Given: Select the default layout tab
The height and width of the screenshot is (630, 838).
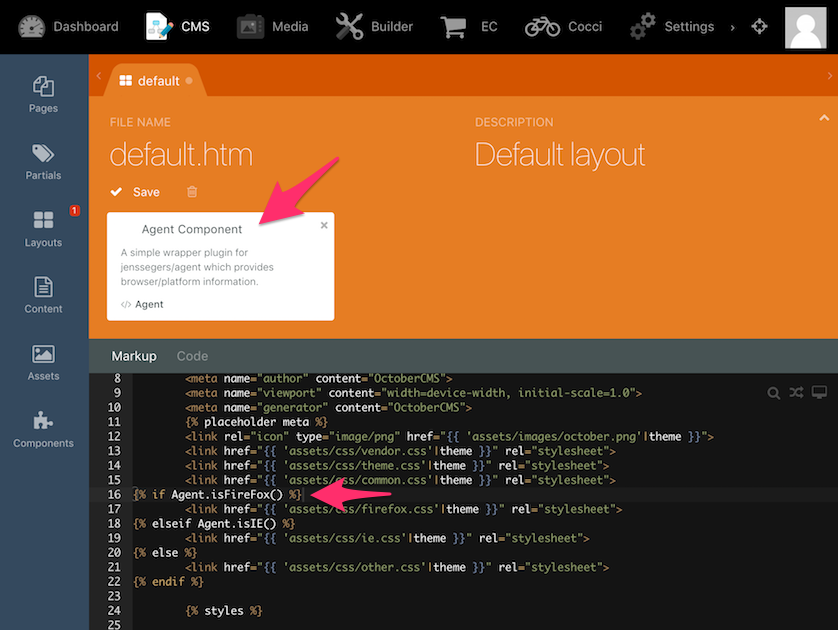Looking at the screenshot, I should [x=155, y=81].
